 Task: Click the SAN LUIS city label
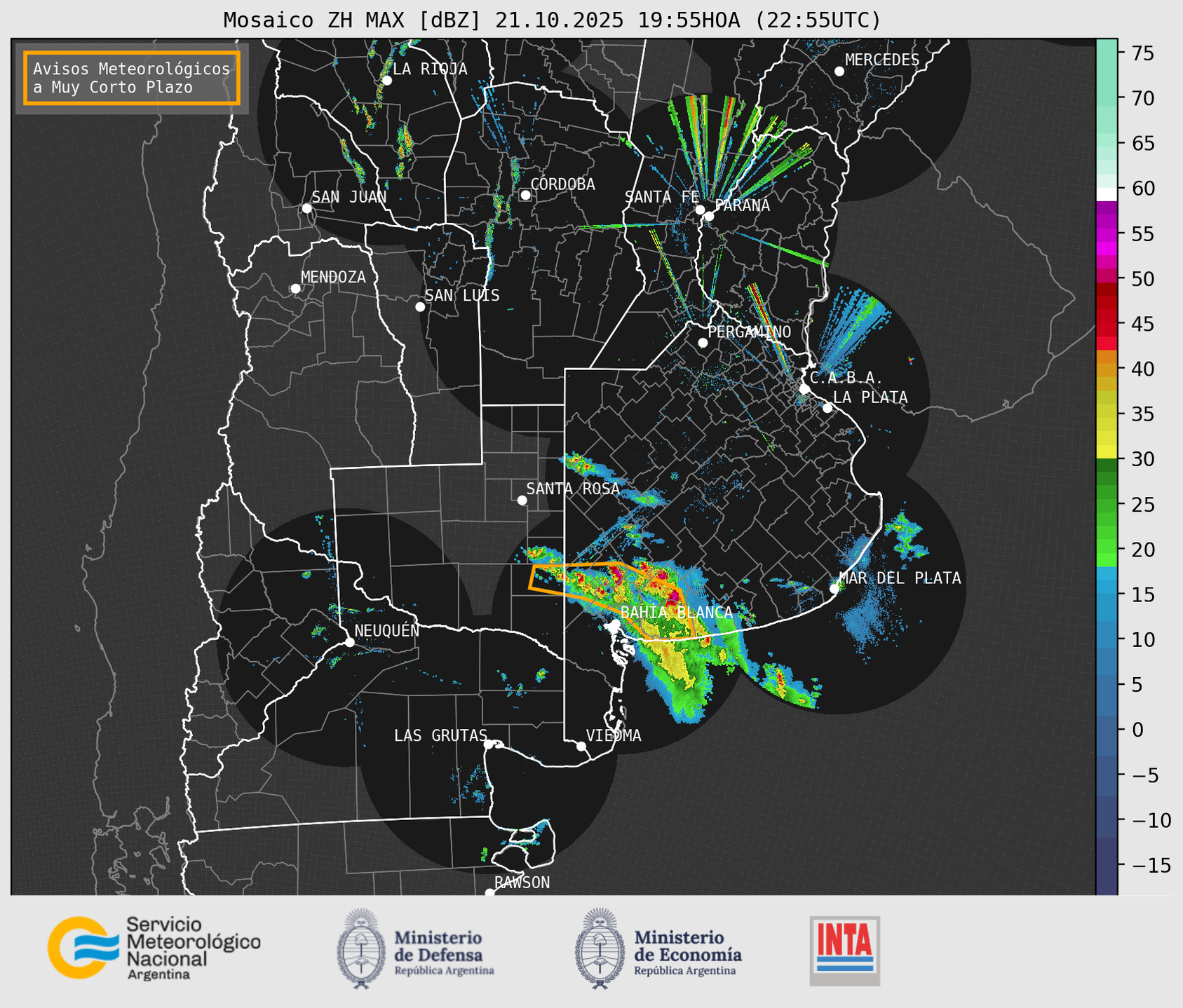463,295
